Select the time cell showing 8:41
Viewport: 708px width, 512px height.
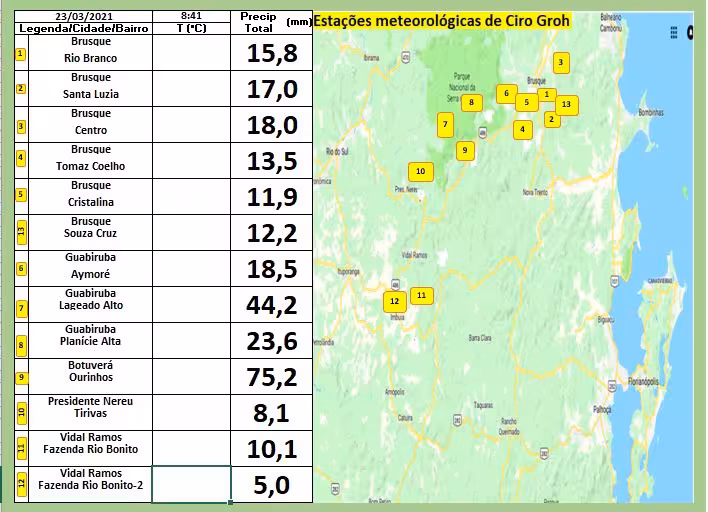[191, 17]
